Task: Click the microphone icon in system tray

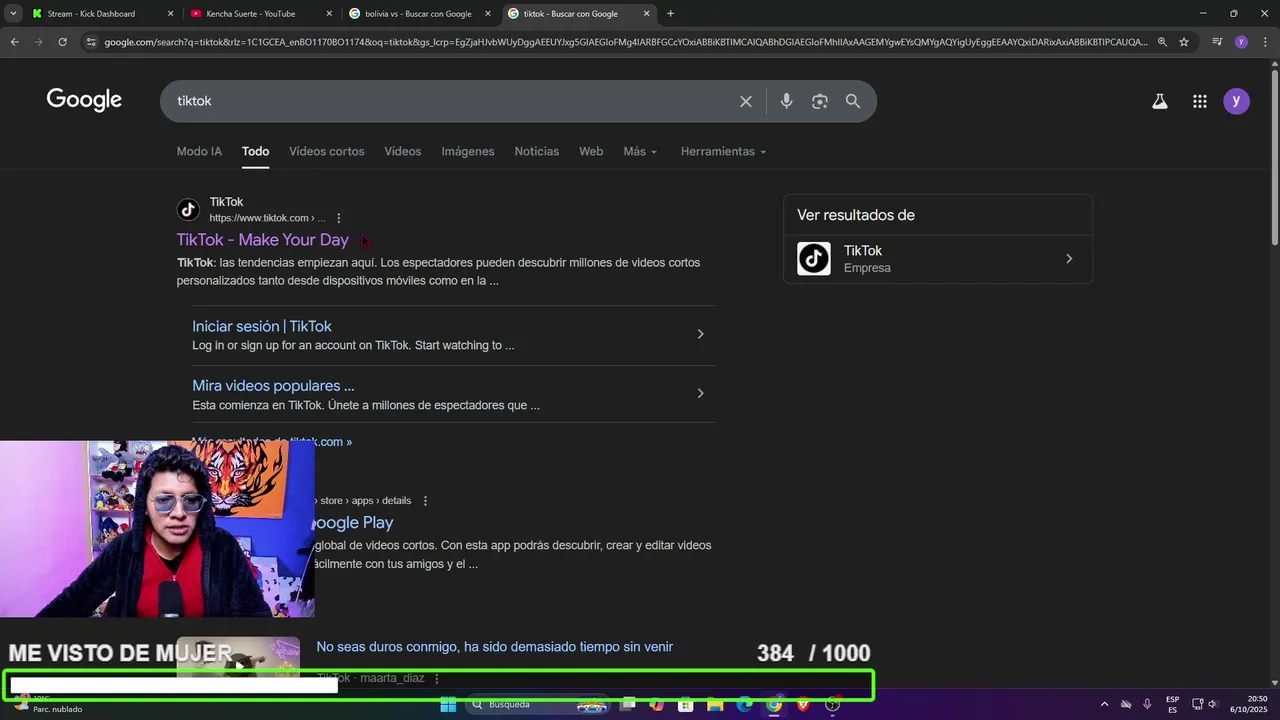Action: [x=1147, y=705]
